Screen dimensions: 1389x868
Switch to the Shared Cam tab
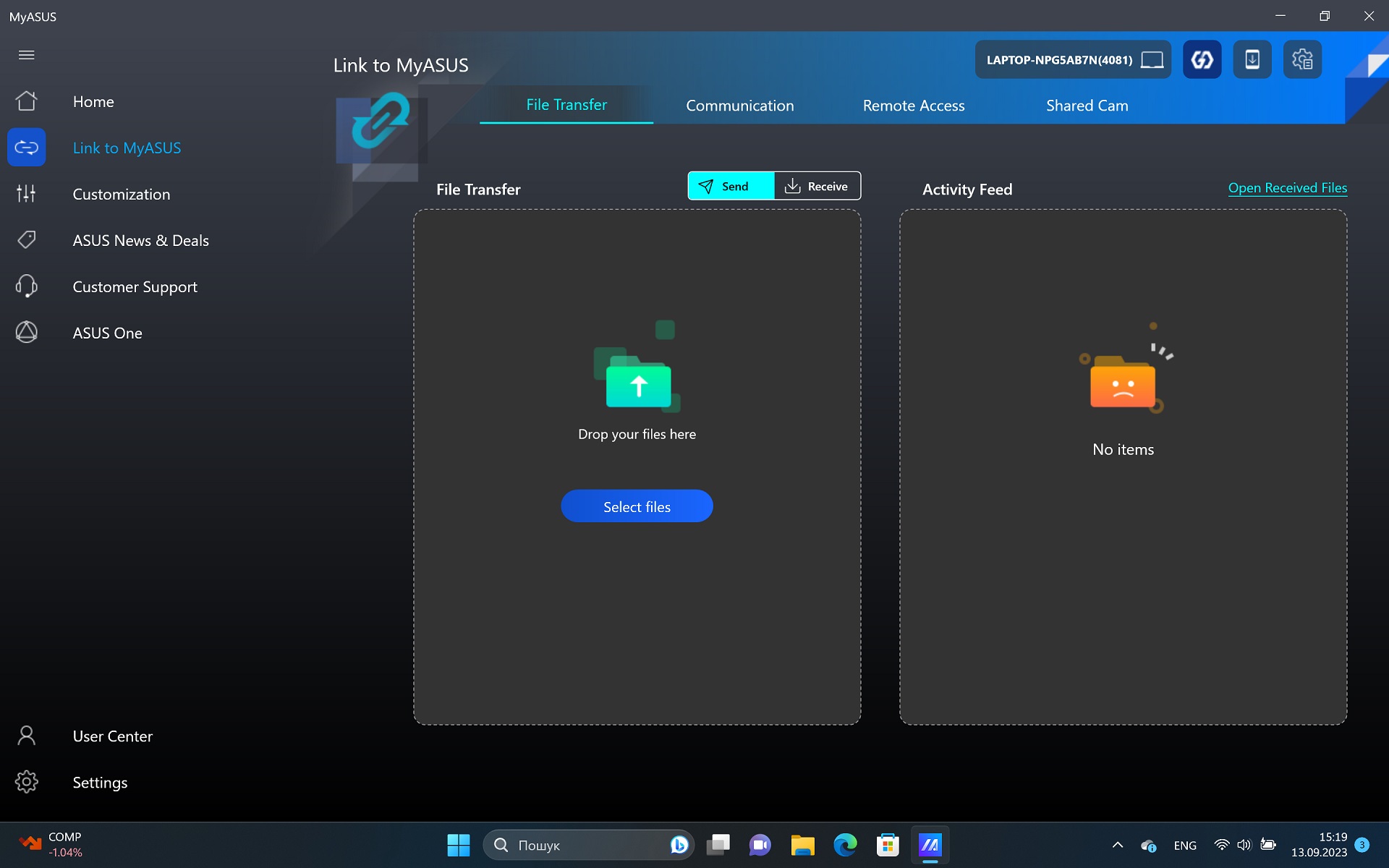pos(1087,106)
